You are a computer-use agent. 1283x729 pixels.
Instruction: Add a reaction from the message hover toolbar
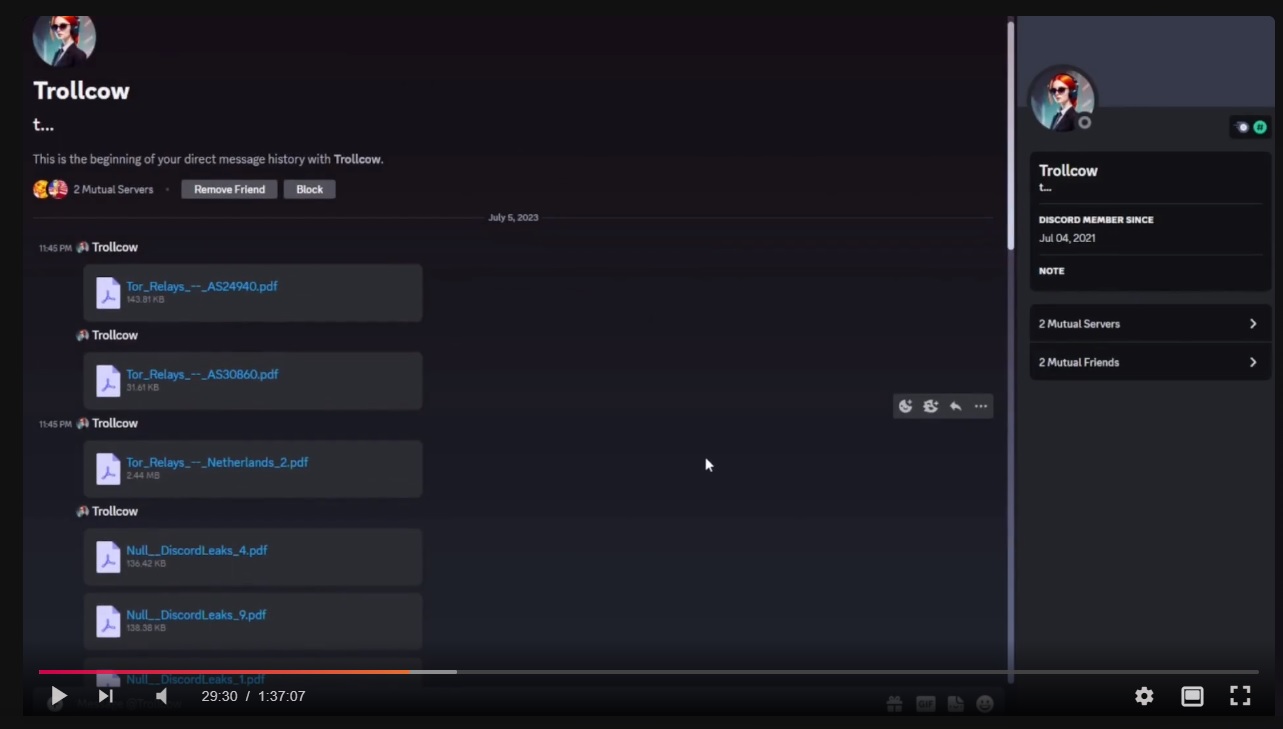coord(906,406)
